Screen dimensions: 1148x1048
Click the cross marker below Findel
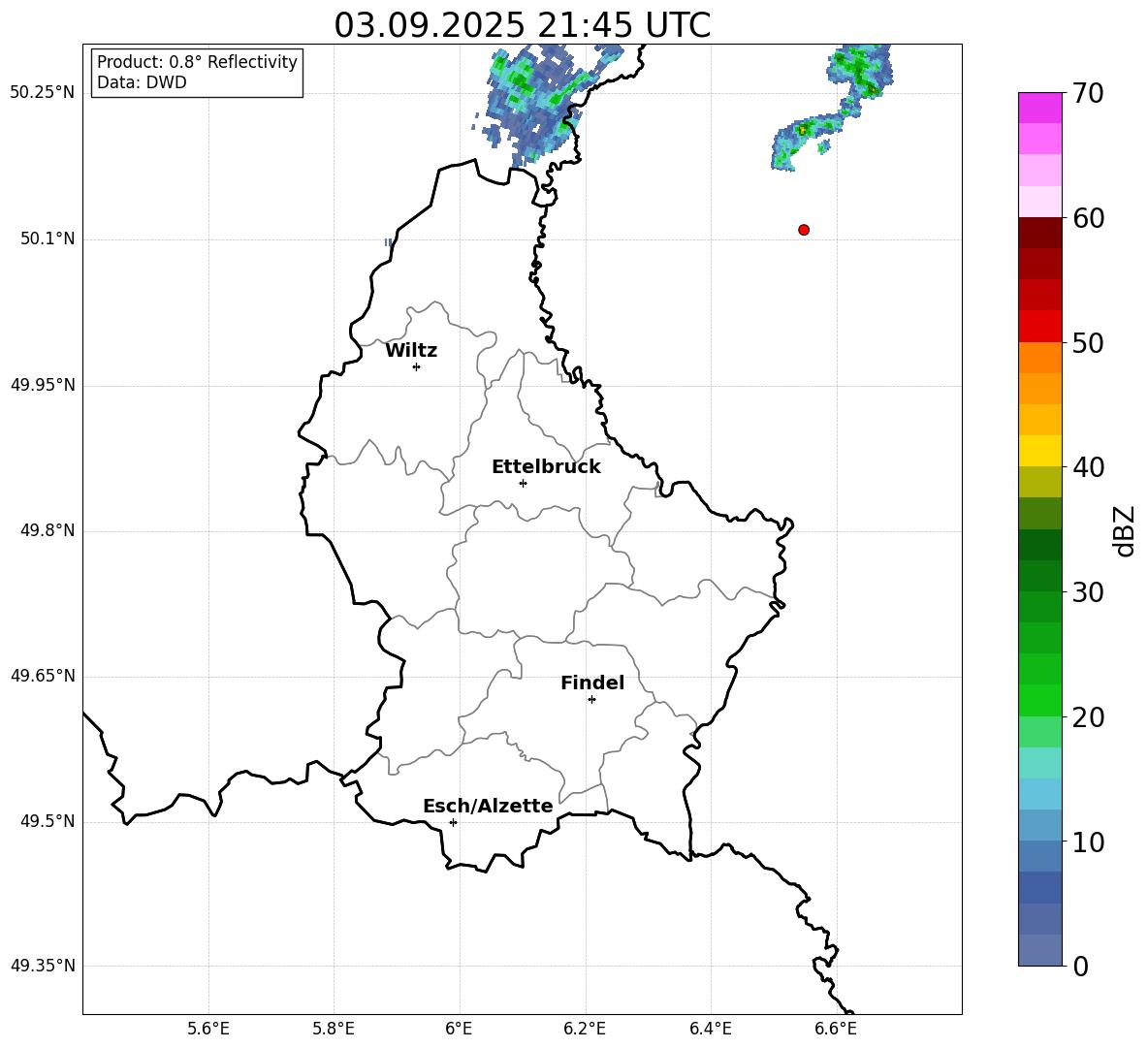[591, 700]
